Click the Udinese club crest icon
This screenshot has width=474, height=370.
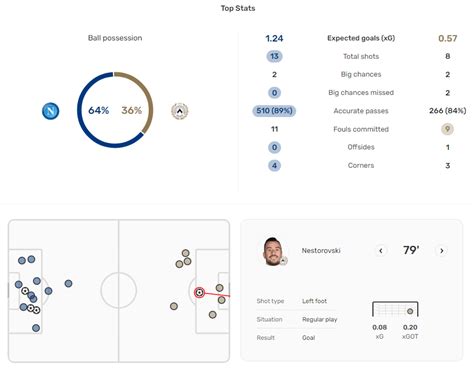click(x=180, y=111)
